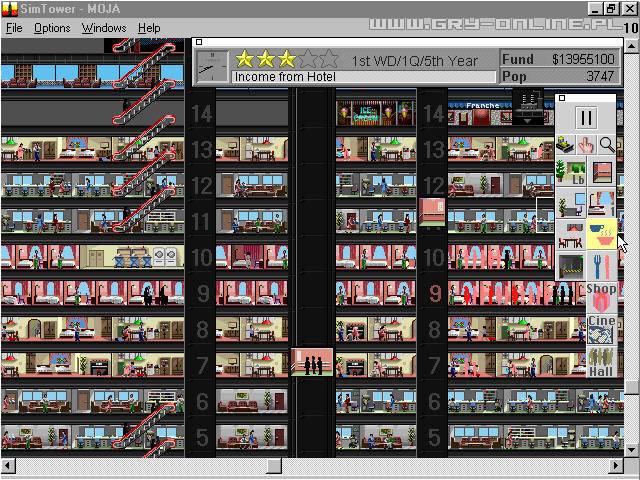Select the Cinema build tool
The image size is (640, 480).
601,327
